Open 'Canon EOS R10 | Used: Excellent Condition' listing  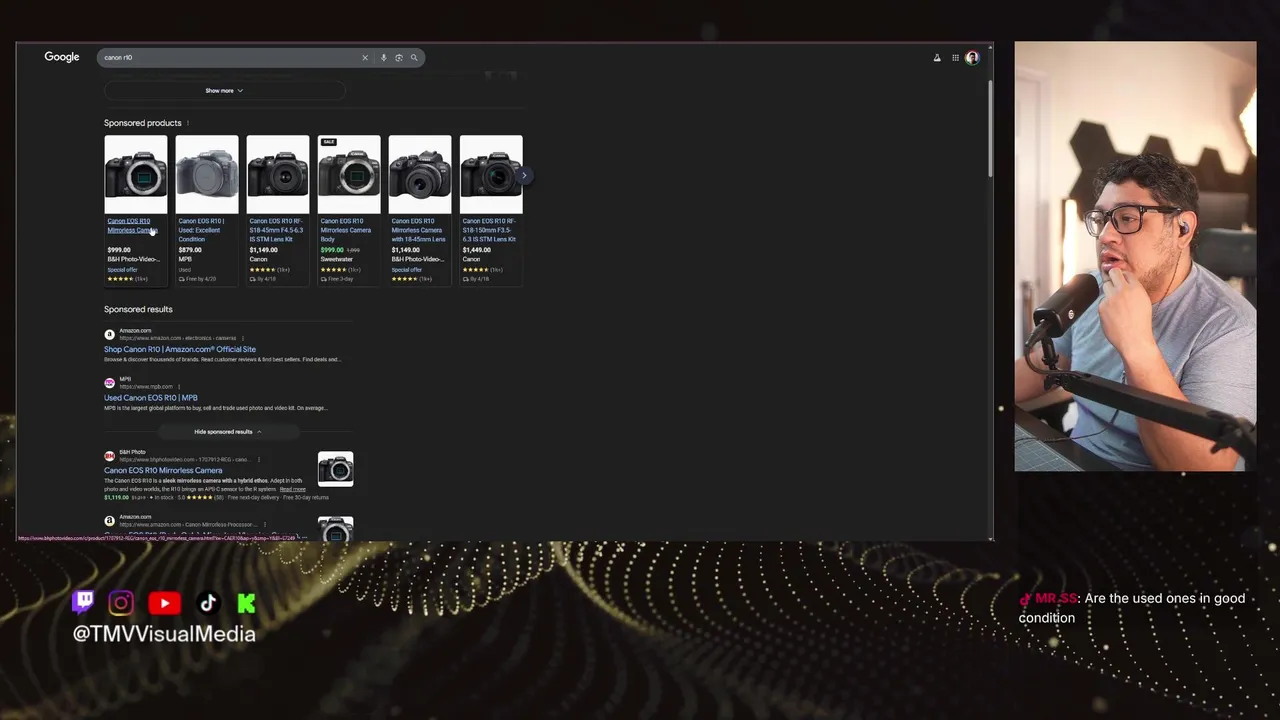pos(201,230)
